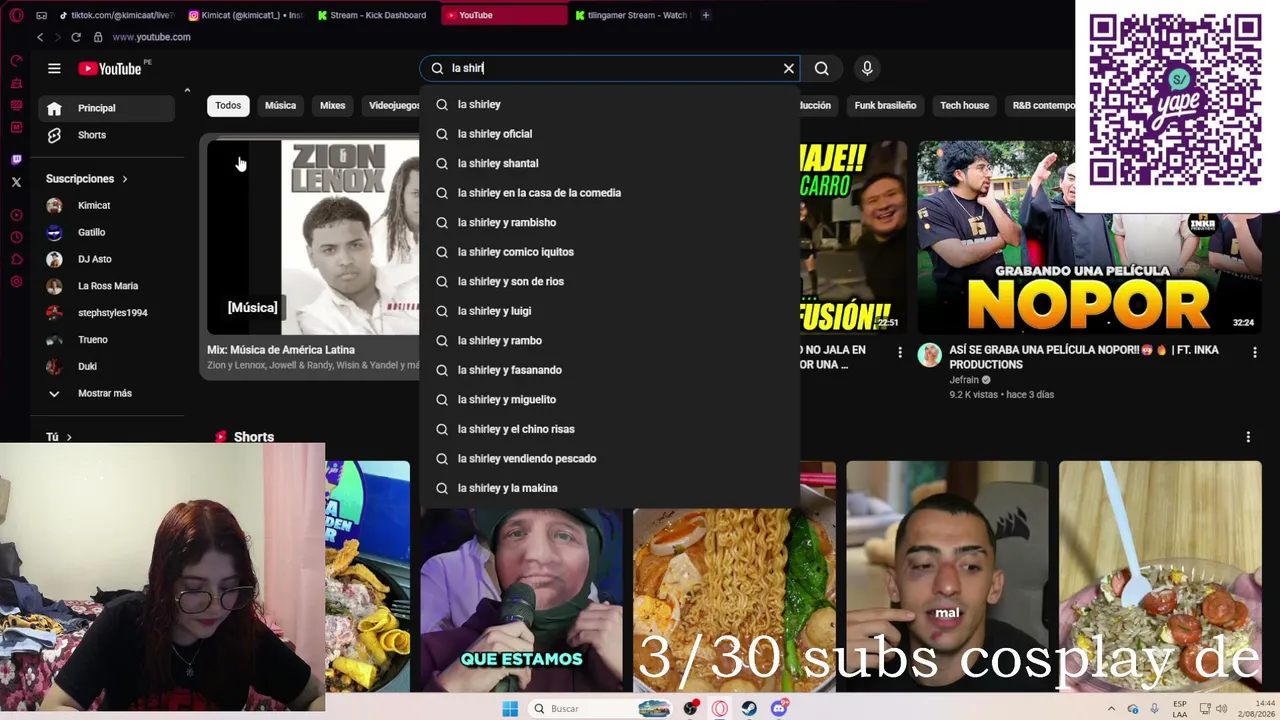Reload the page

point(75,37)
